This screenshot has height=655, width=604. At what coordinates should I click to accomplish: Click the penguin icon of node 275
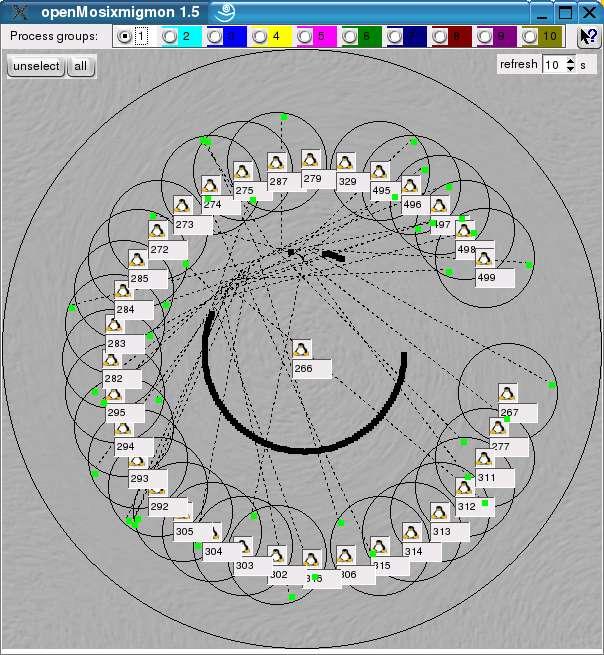pos(242,171)
